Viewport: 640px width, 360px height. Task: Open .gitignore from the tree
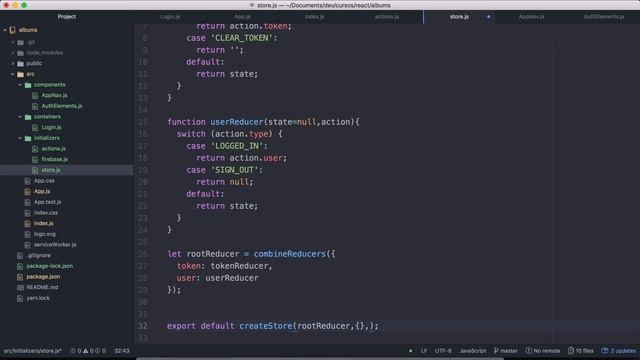(39, 256)
